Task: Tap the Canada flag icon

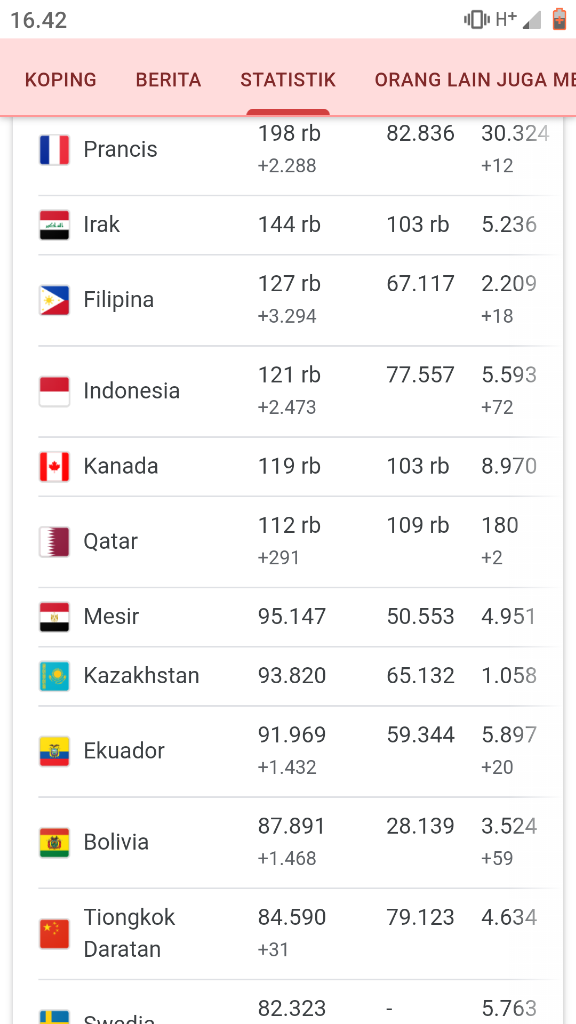Action: 54,466
